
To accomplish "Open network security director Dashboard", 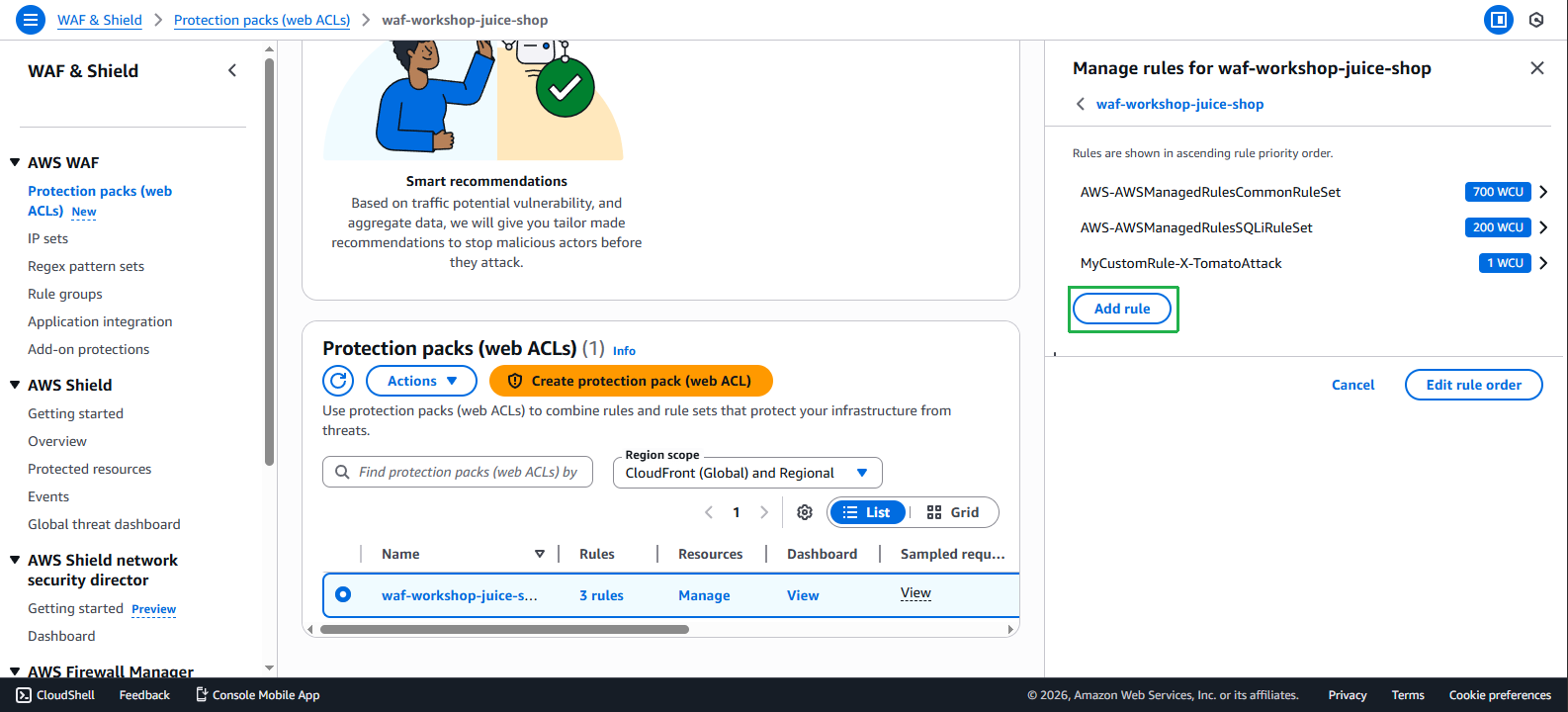I will point(61,636).
